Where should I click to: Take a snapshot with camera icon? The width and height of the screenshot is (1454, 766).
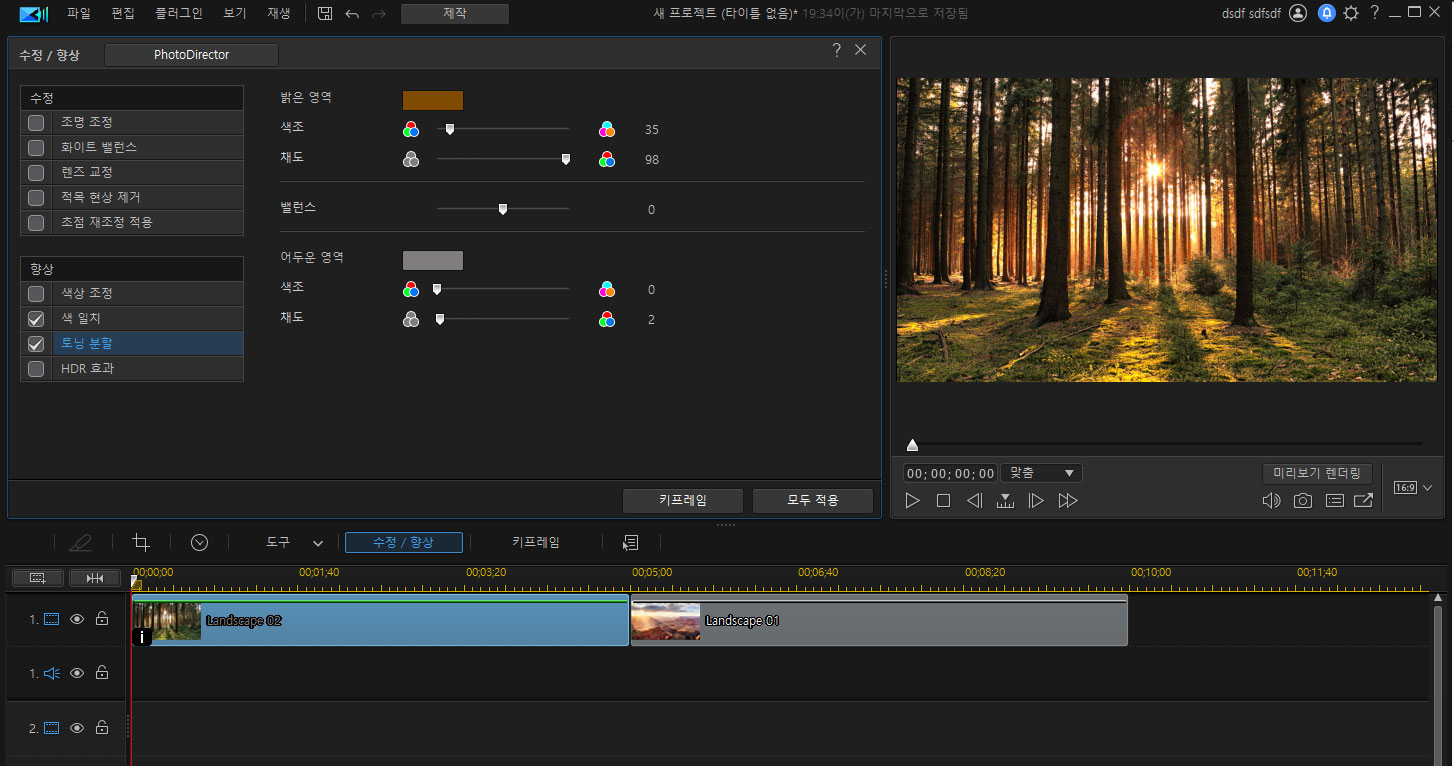[1302, 501]
